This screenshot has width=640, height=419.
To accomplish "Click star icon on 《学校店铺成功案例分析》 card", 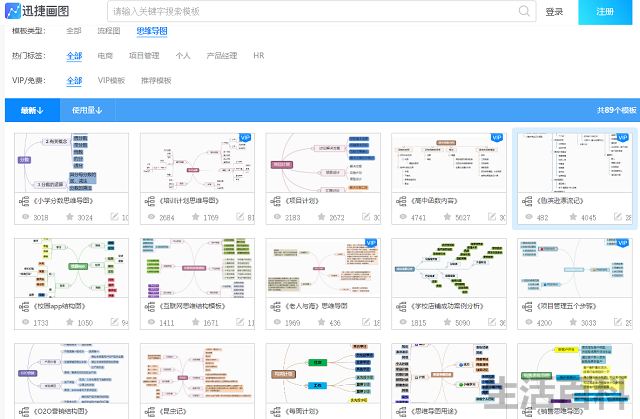I will point(447,322).
